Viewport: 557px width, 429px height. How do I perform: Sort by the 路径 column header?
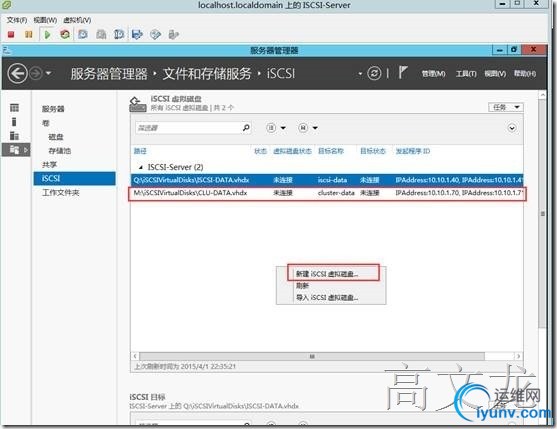pos(140,151)
